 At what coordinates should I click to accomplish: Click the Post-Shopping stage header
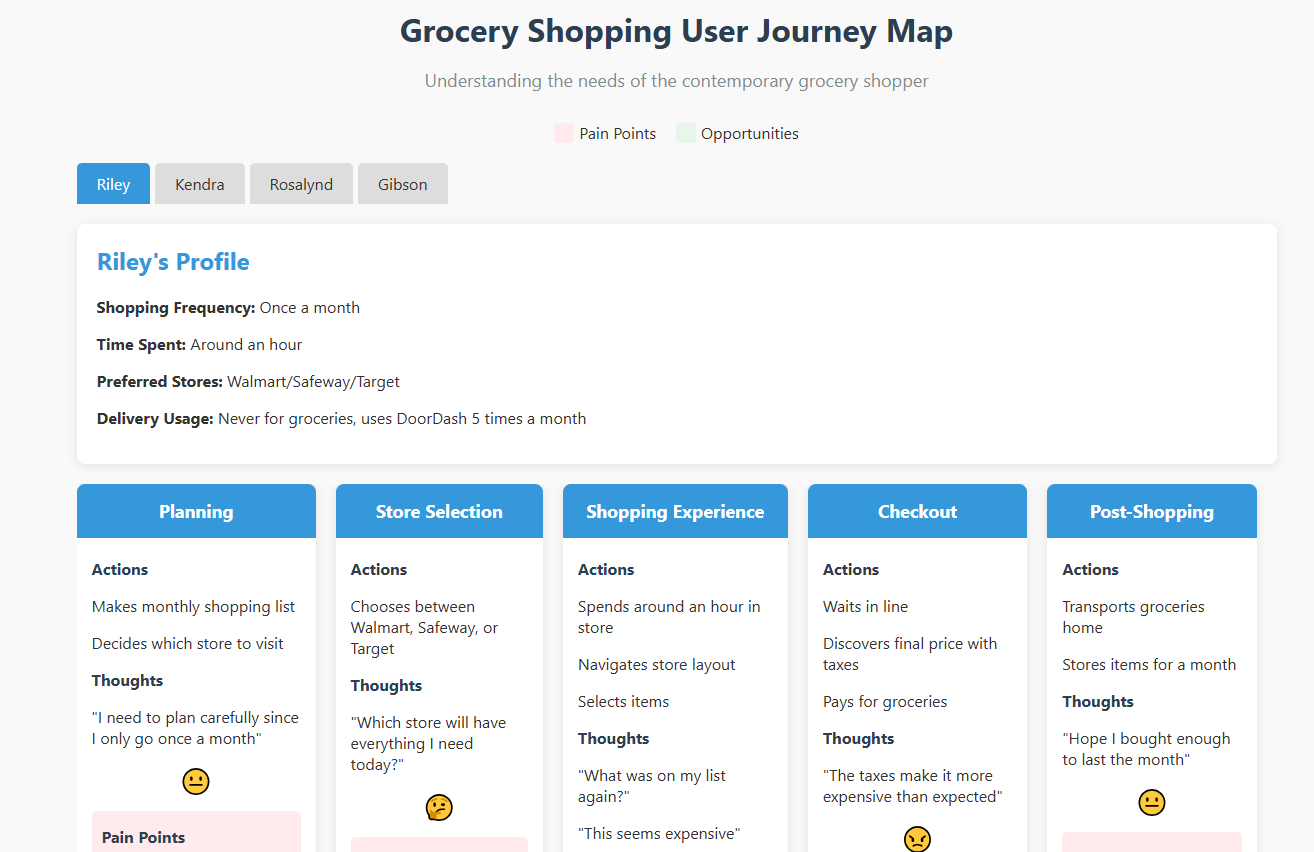click(1152, 511)
